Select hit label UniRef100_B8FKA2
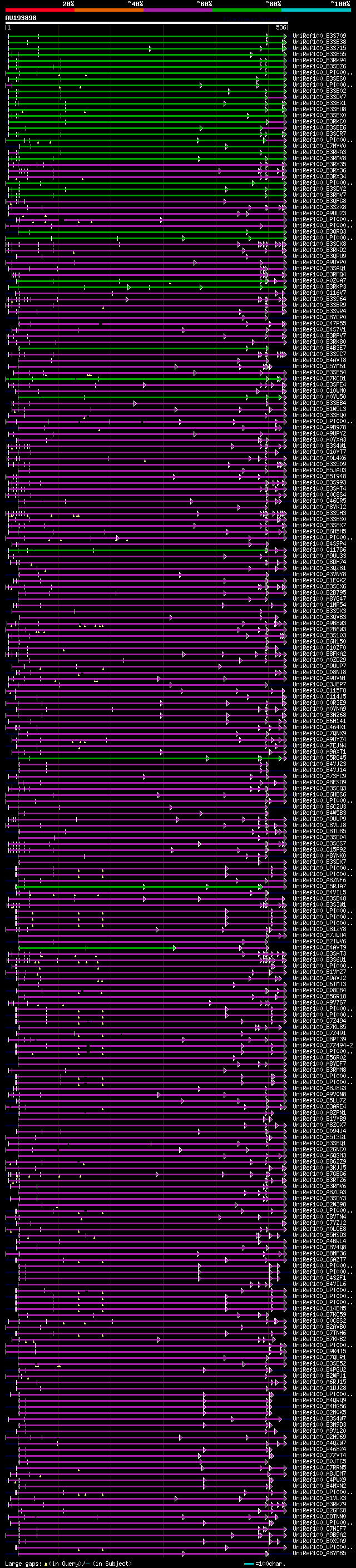Image resolution: width=356 pixels, height=1568 pixels. tap(319, 654)
